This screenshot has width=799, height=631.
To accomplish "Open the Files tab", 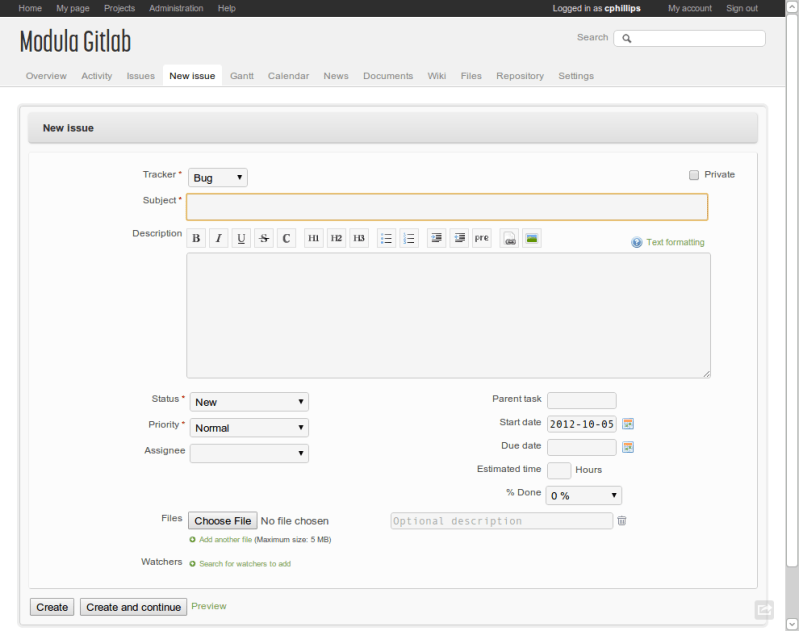I will coord(471,76).
